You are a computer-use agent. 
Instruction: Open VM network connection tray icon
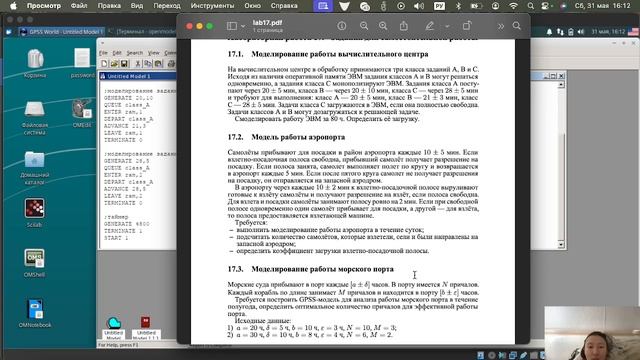tap(560, 32)
